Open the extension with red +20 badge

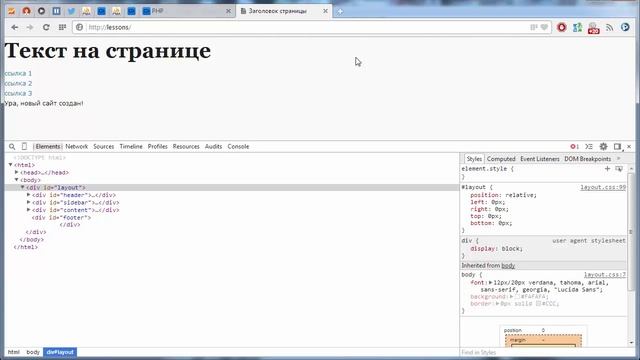(x=593, y=28)
